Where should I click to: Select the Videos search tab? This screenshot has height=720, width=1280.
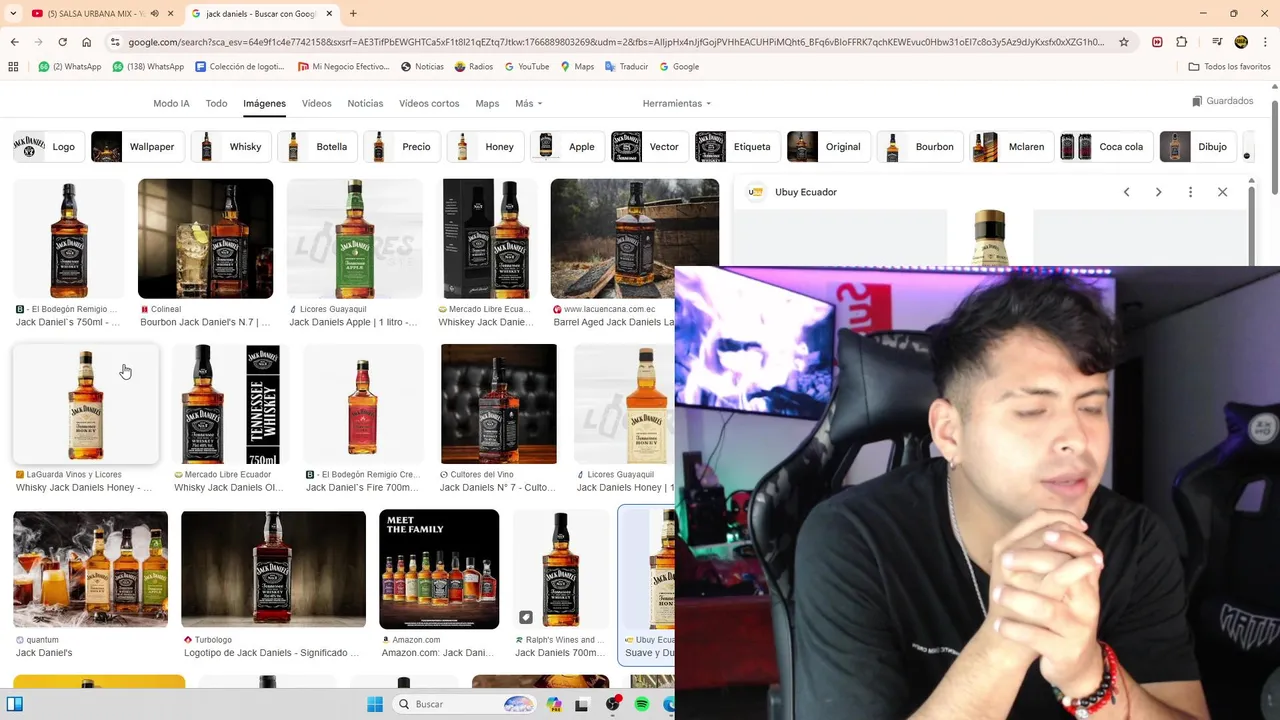tap(316, 103)
